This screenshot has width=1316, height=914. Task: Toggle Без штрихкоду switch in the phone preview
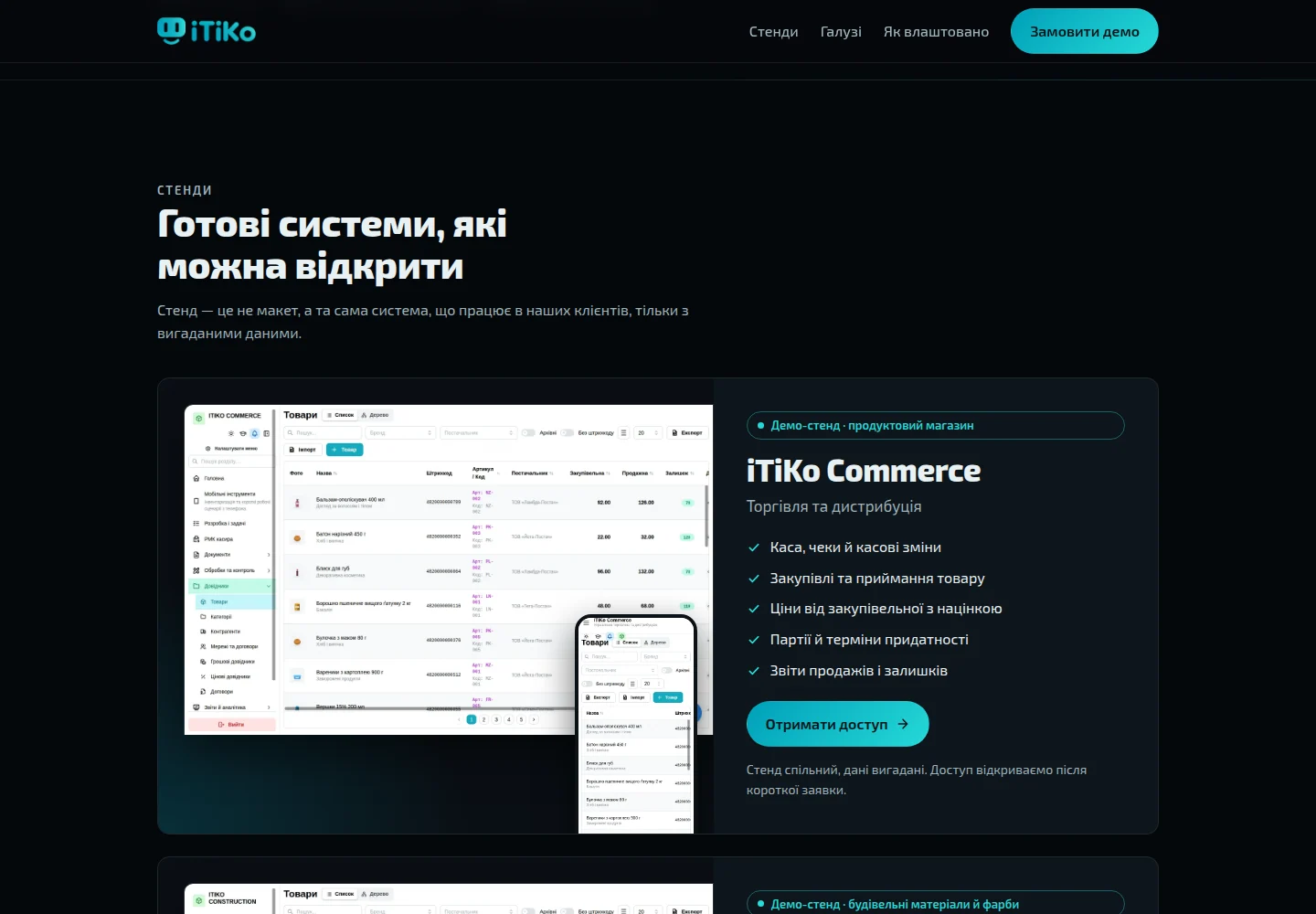pyautogui.click(x=588, y=684)
